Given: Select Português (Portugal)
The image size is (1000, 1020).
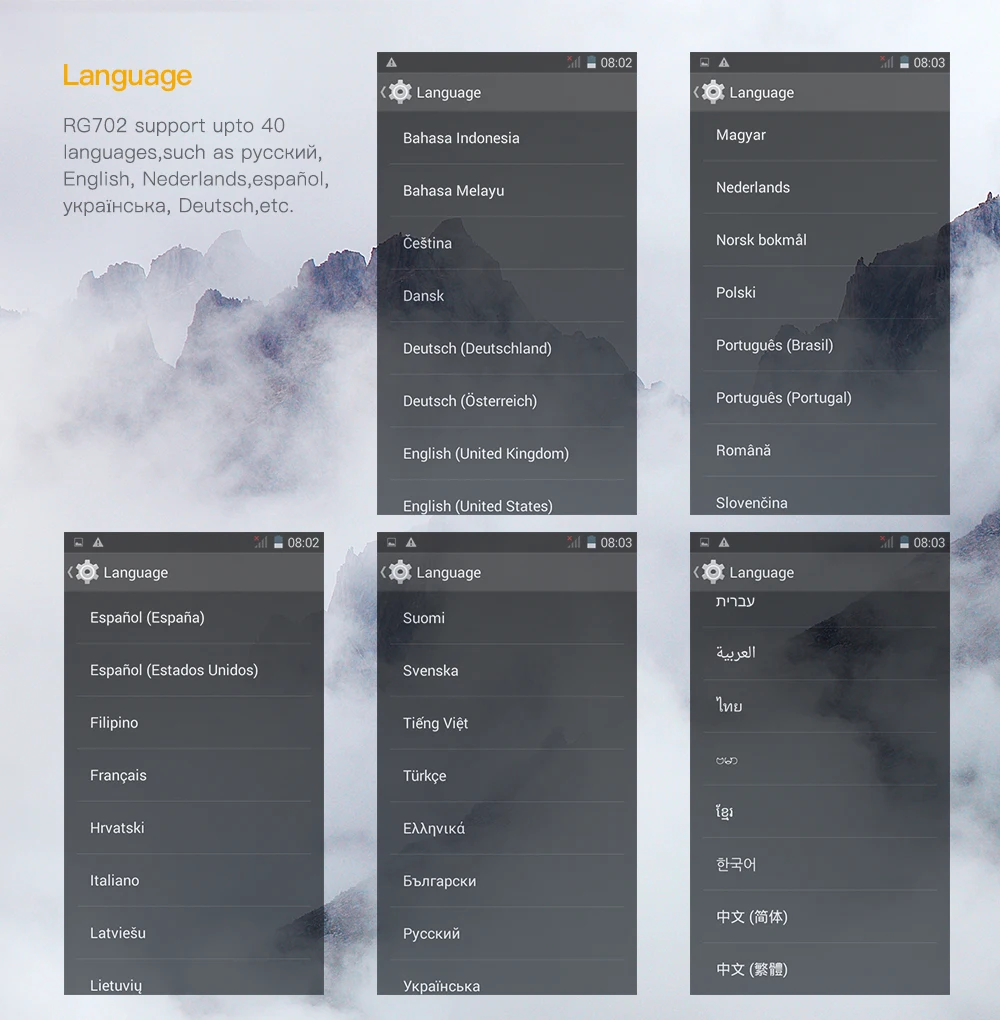Looking at the screenshot, I should coord(820,398).
